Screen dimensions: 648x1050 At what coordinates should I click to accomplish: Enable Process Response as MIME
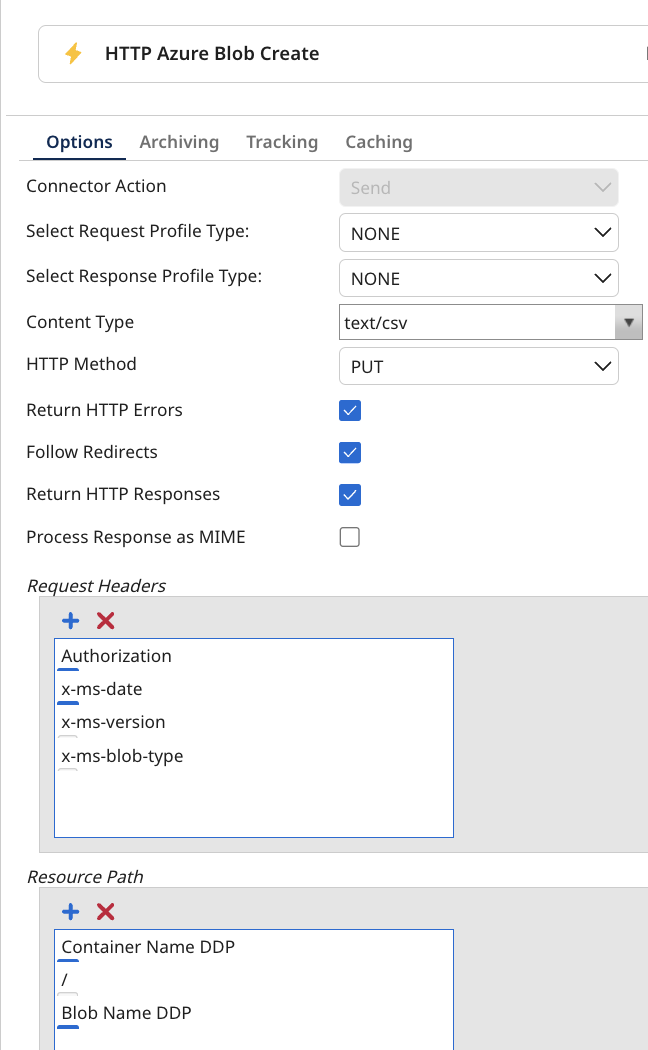(x=349, y=537)
